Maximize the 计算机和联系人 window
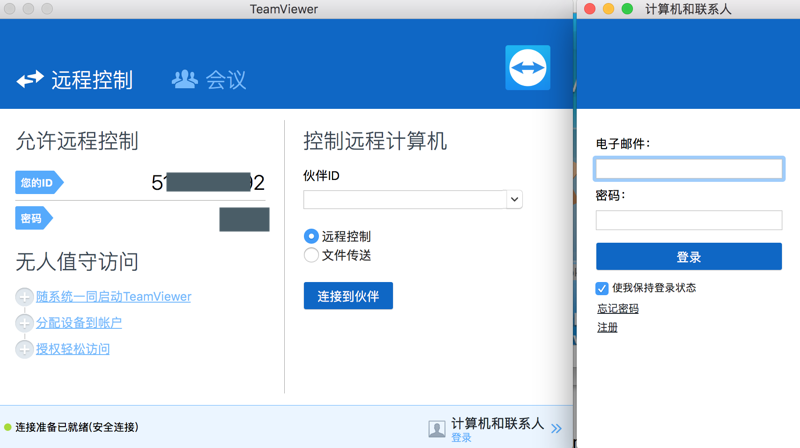 (x=628, y=9)
